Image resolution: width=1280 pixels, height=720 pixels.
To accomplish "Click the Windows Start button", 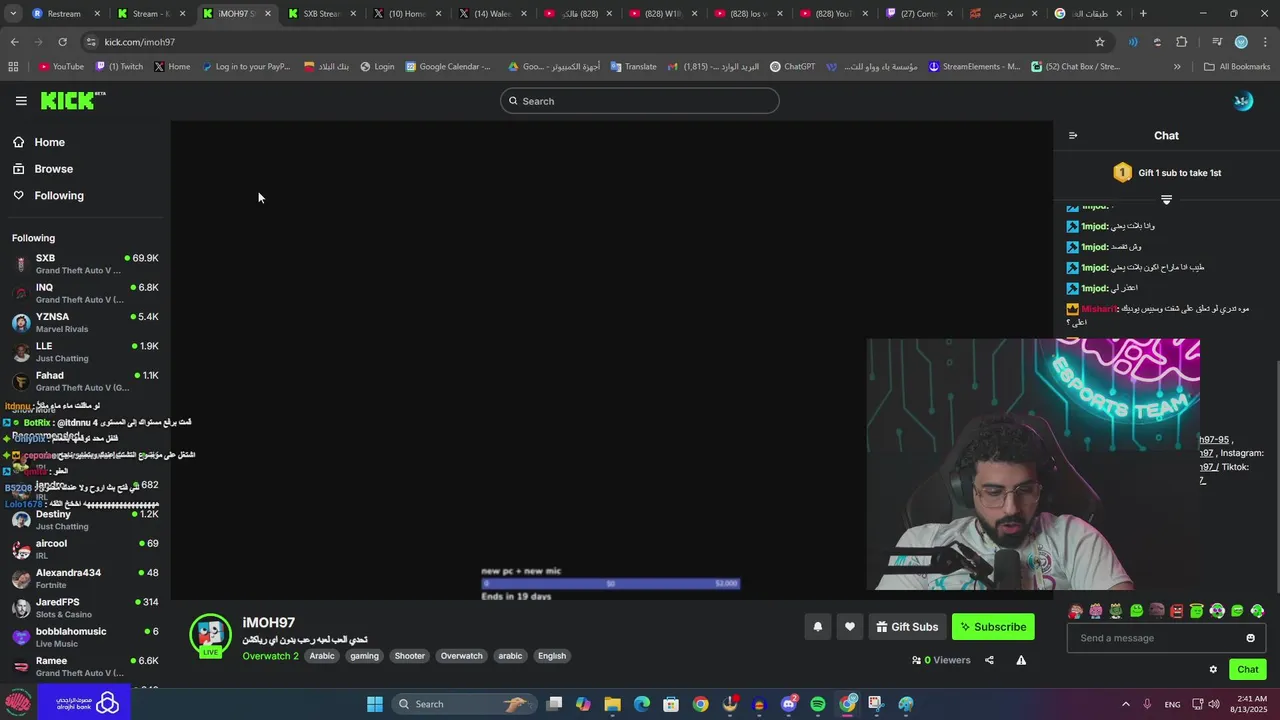I will pos(375,704).
